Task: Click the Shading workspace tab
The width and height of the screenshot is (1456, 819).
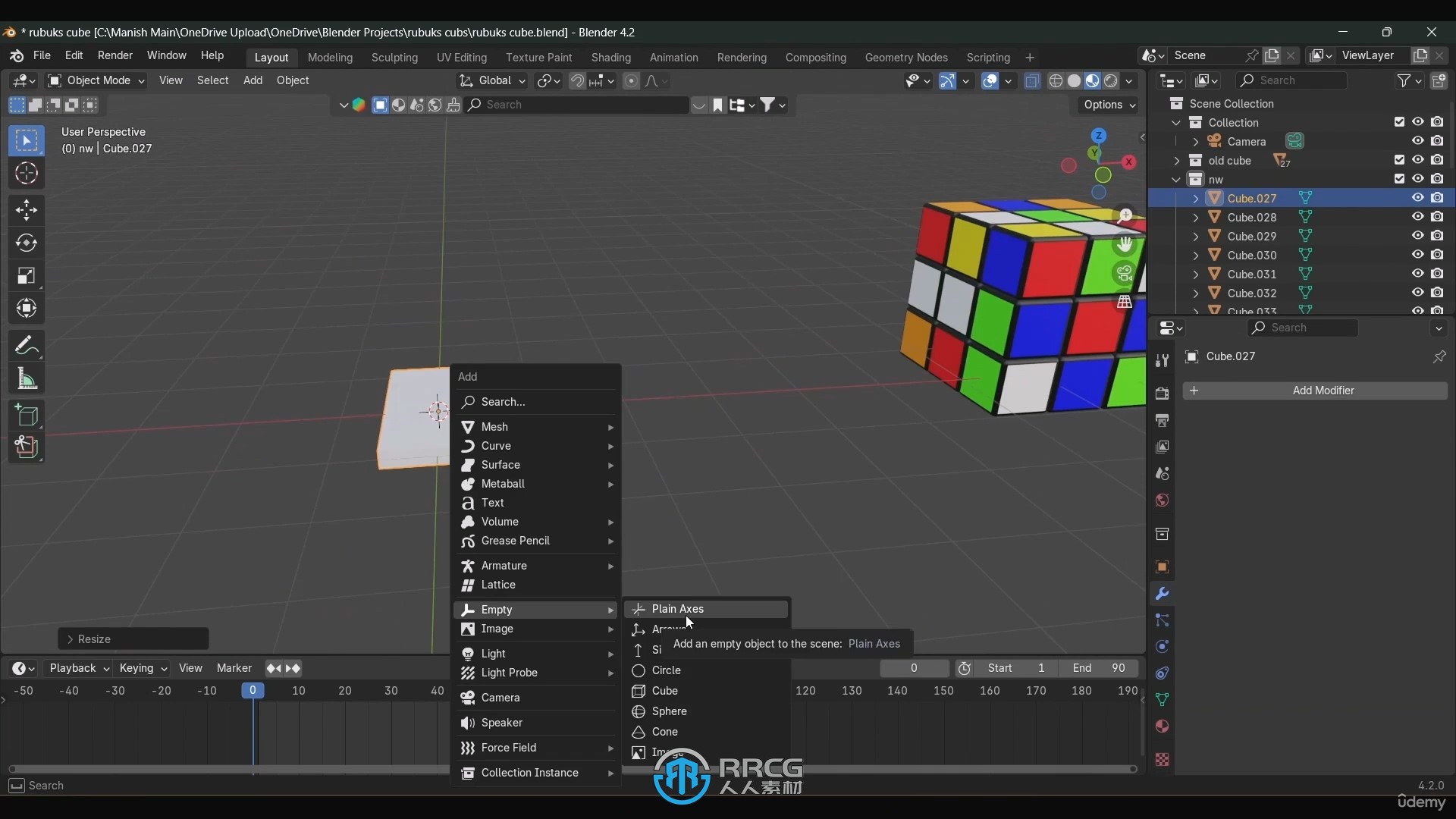Action: [611, 57]
